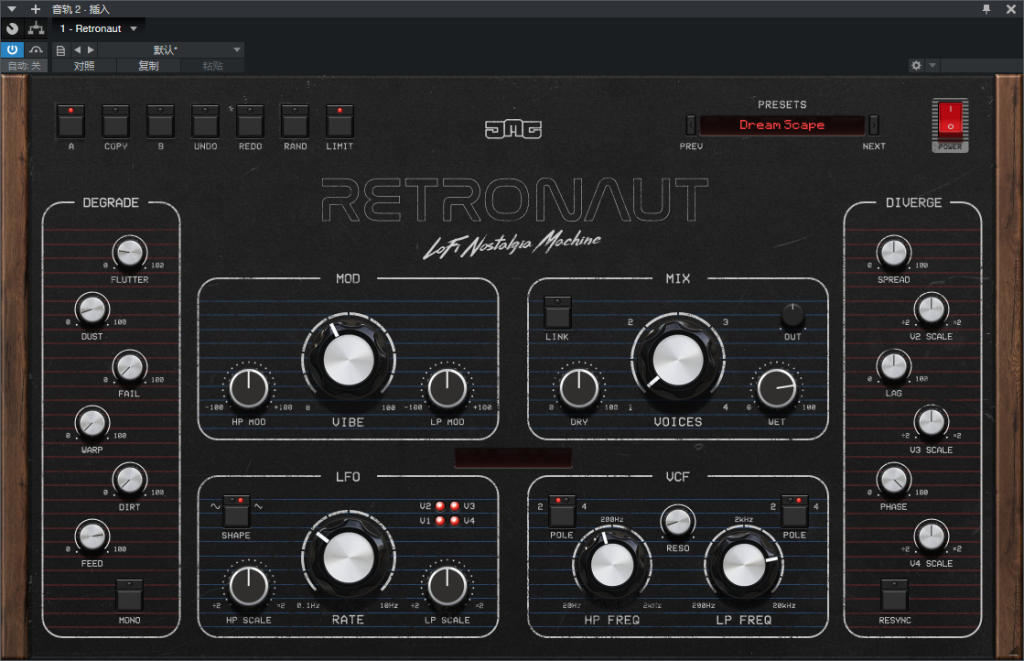Screen dimensions: 1024x661
Task: Click the HP MOD knob
Action: [x=249, y=388]
